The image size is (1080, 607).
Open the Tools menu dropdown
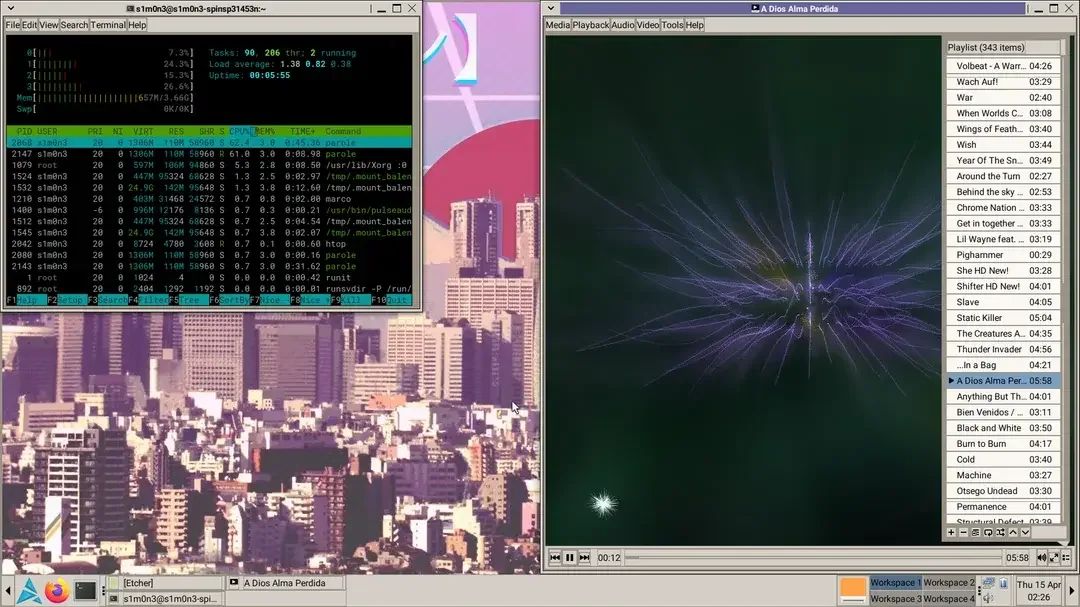coord(672,25)
